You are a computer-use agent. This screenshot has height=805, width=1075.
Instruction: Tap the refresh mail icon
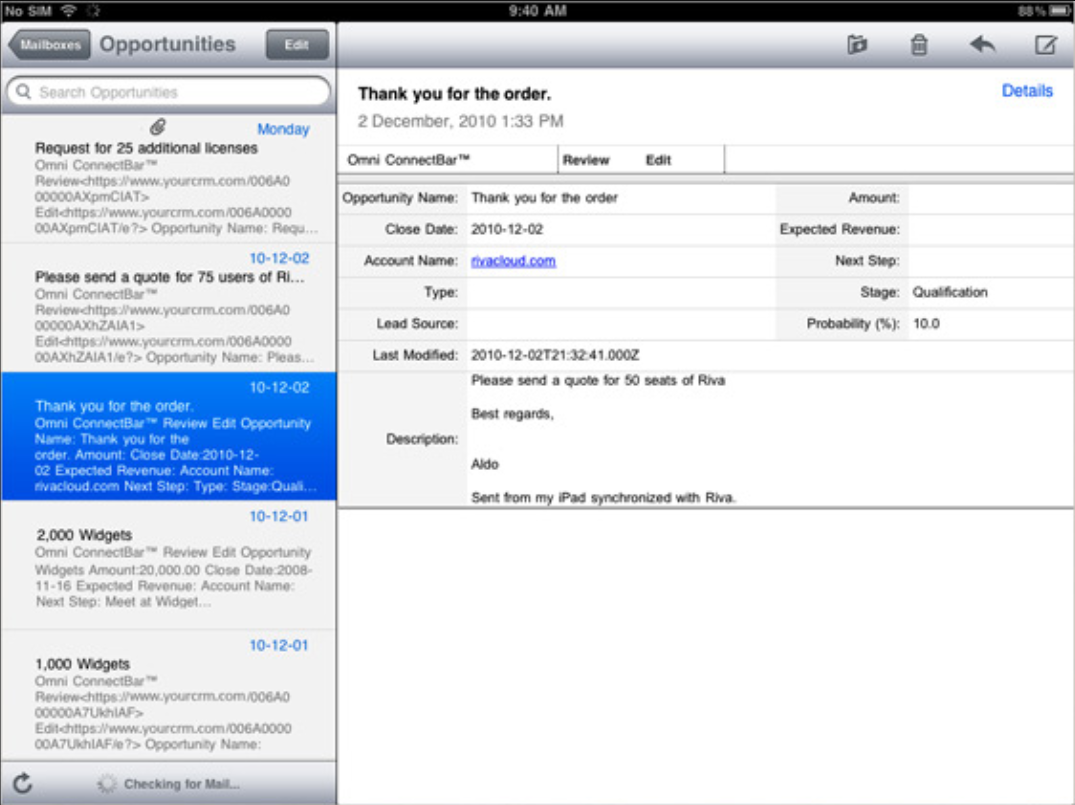(23, 783)
